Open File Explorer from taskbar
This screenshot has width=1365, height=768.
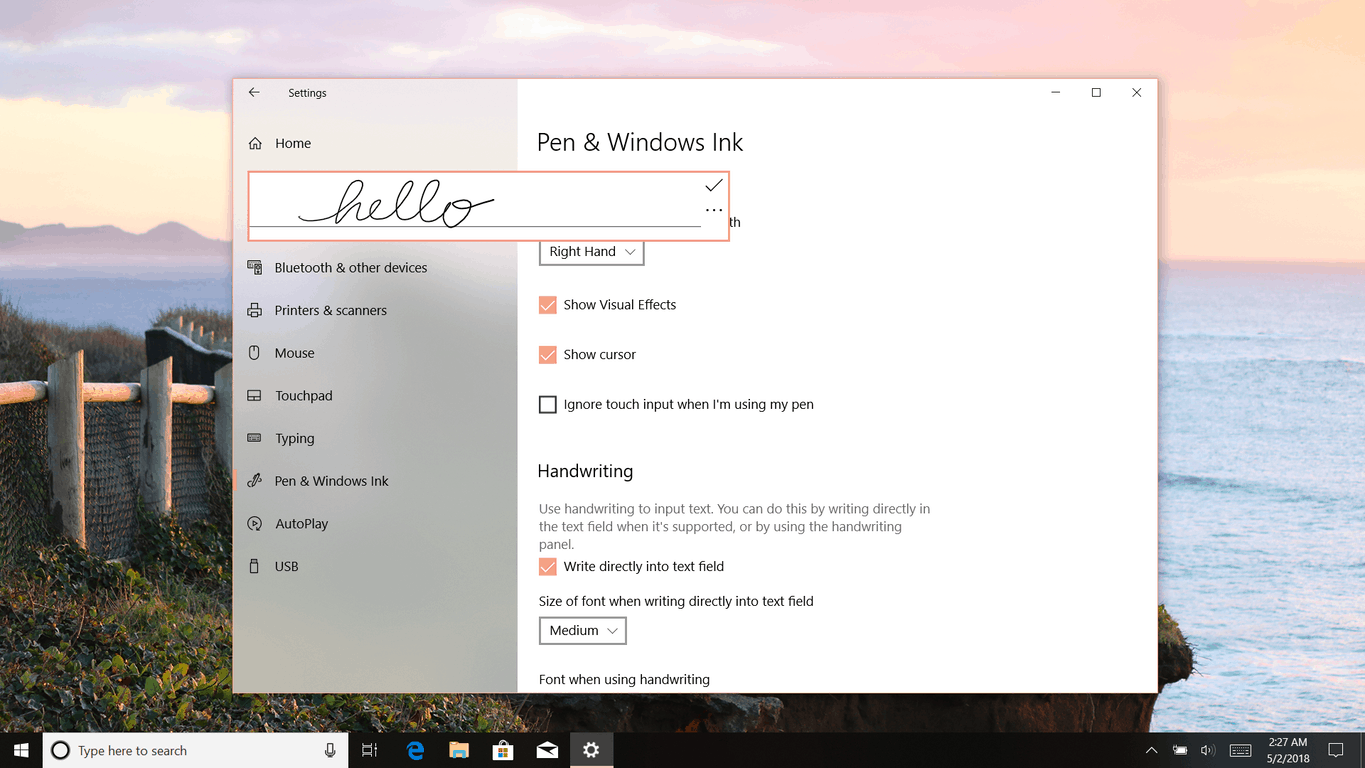(459, 750)
